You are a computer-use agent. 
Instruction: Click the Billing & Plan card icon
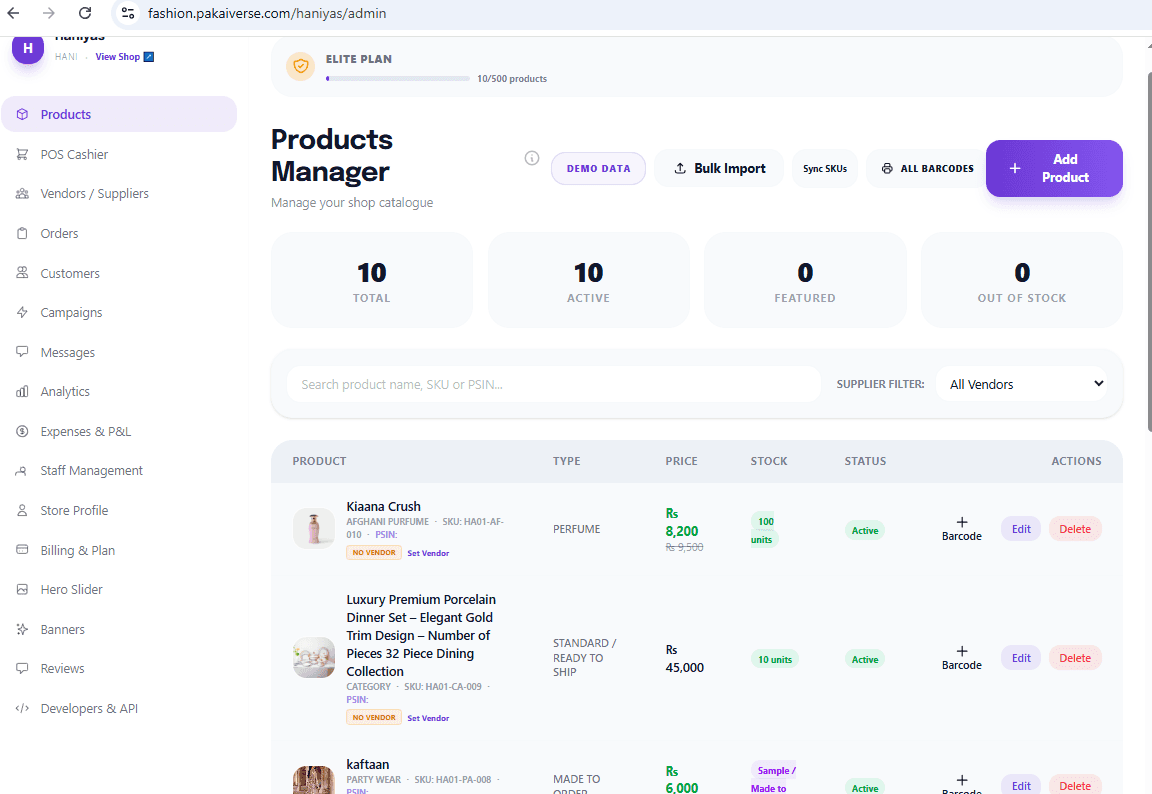22,549
